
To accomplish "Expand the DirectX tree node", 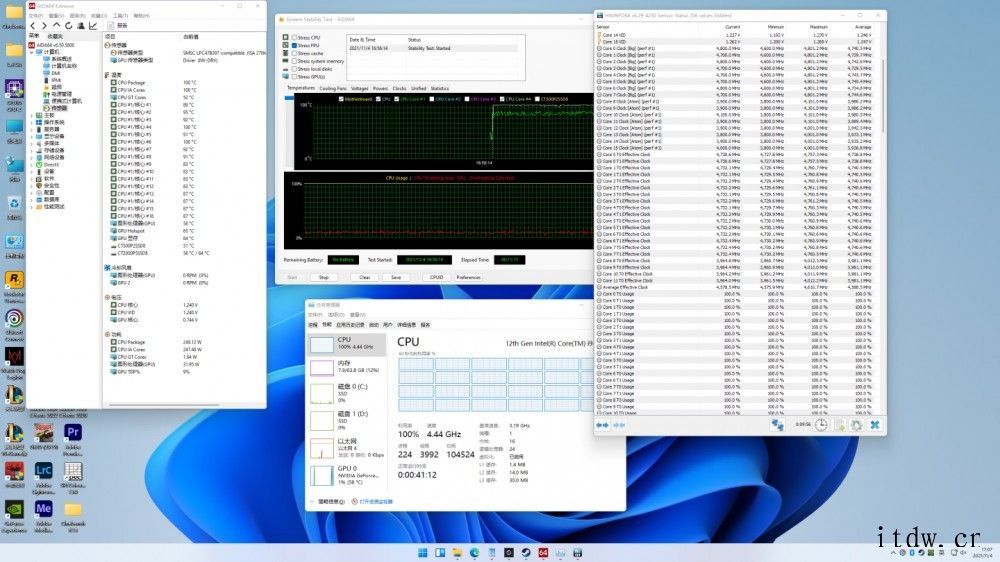I will click(32, 165).
